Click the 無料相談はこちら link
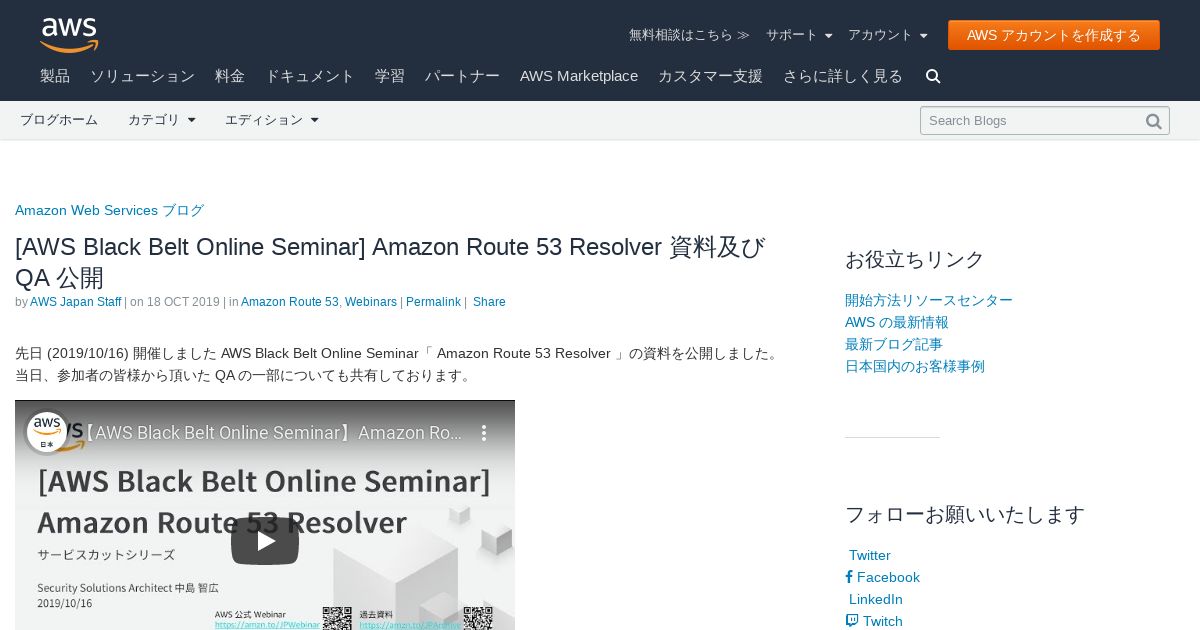1200x630 pixels. [x=689, y=35]
